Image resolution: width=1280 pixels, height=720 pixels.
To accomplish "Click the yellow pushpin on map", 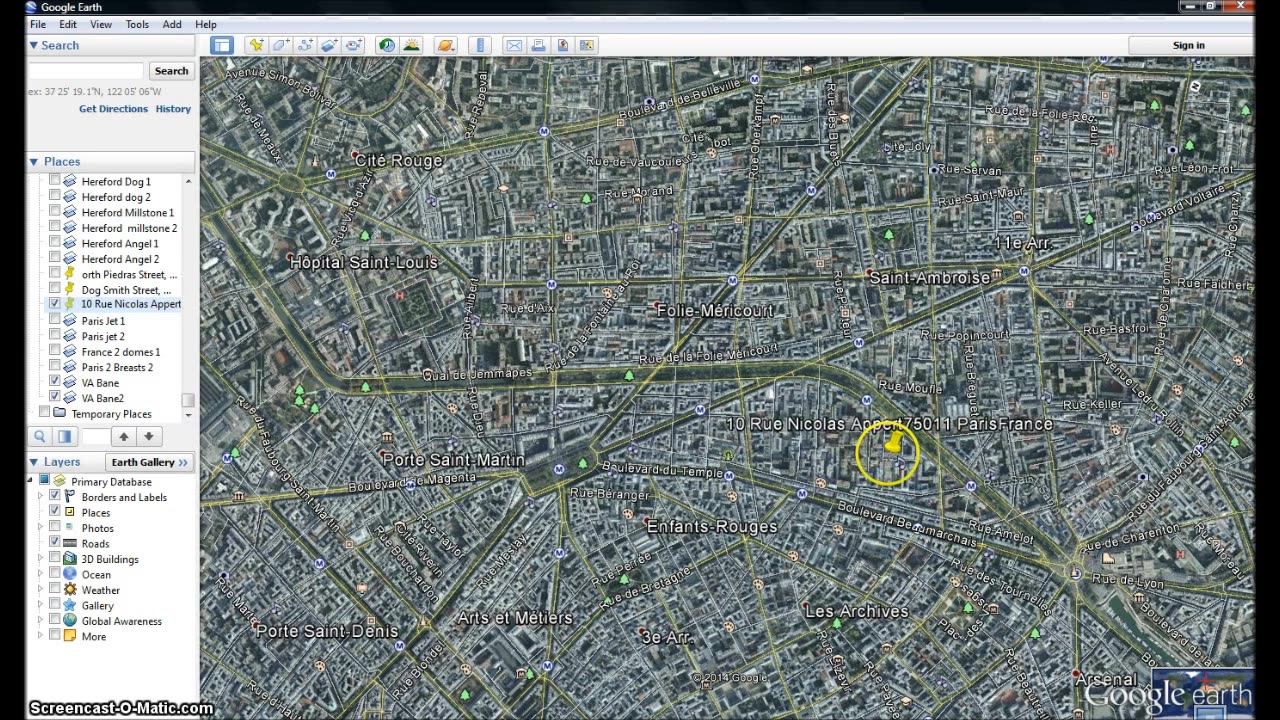I will (x=895, y=444).
